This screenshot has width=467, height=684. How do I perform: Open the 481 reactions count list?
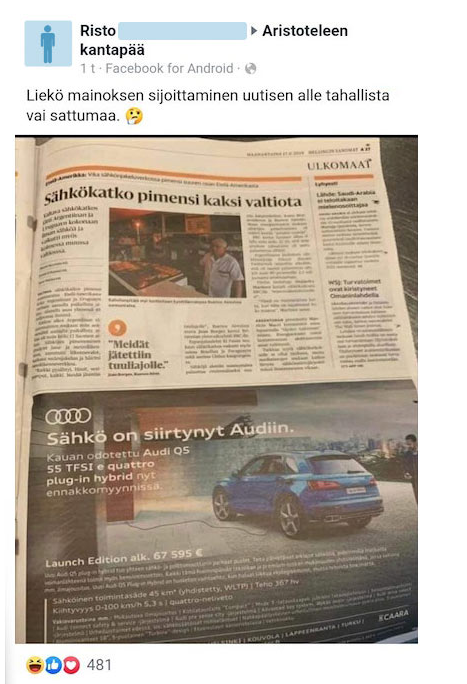tap(99, 665)
